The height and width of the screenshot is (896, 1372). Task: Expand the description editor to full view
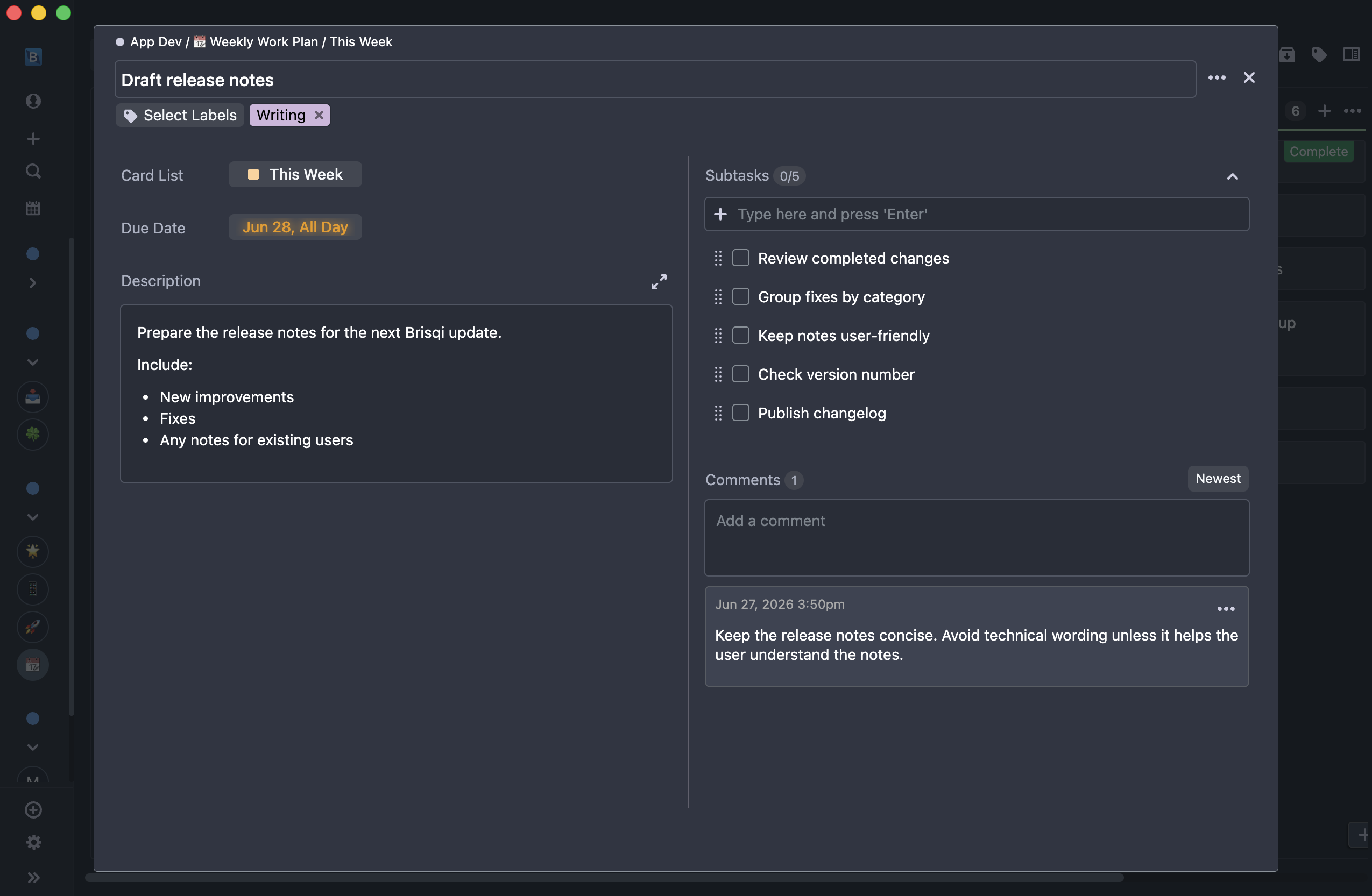click(x=659, y=282)
